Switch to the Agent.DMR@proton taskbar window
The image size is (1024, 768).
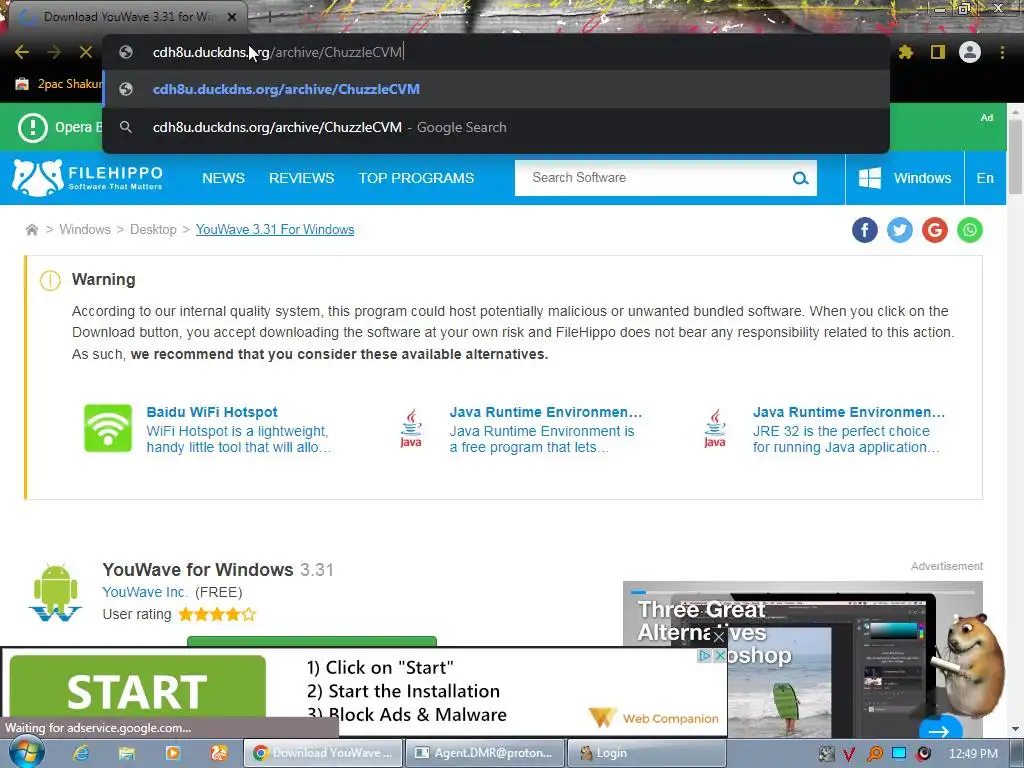(x=485, y=753)
